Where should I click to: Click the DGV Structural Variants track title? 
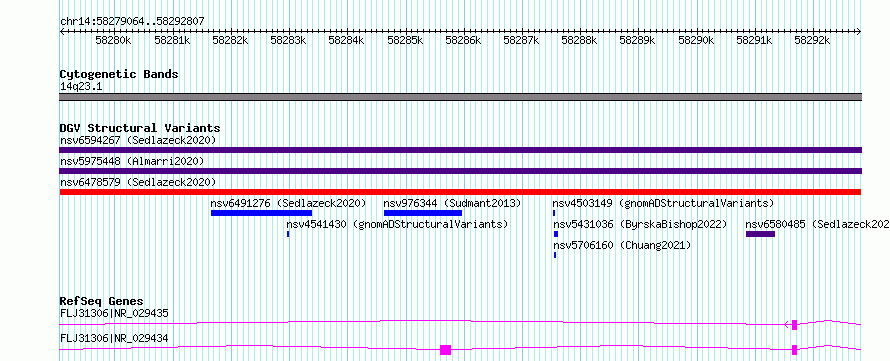(x=140, y=128)
